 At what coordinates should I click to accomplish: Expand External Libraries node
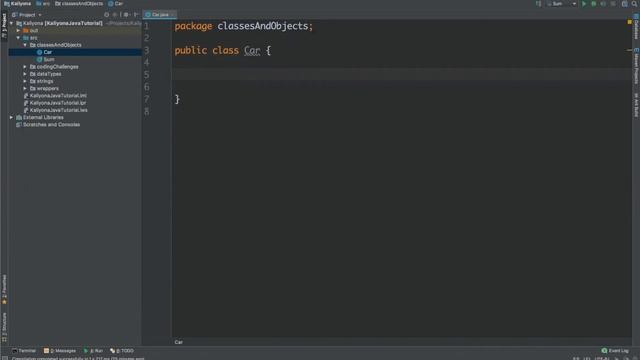pyautogui.click(x=11, y=118)
